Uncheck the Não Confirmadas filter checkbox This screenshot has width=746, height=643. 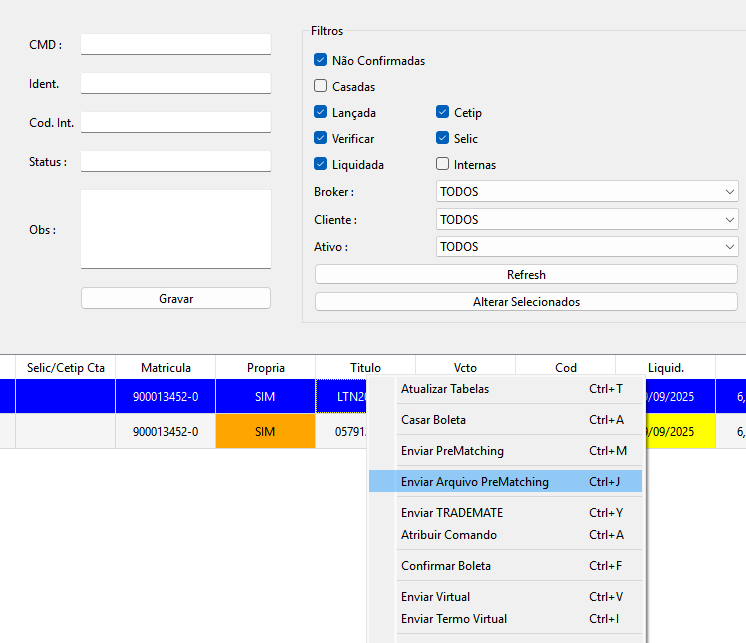click(x=321, y=61)
